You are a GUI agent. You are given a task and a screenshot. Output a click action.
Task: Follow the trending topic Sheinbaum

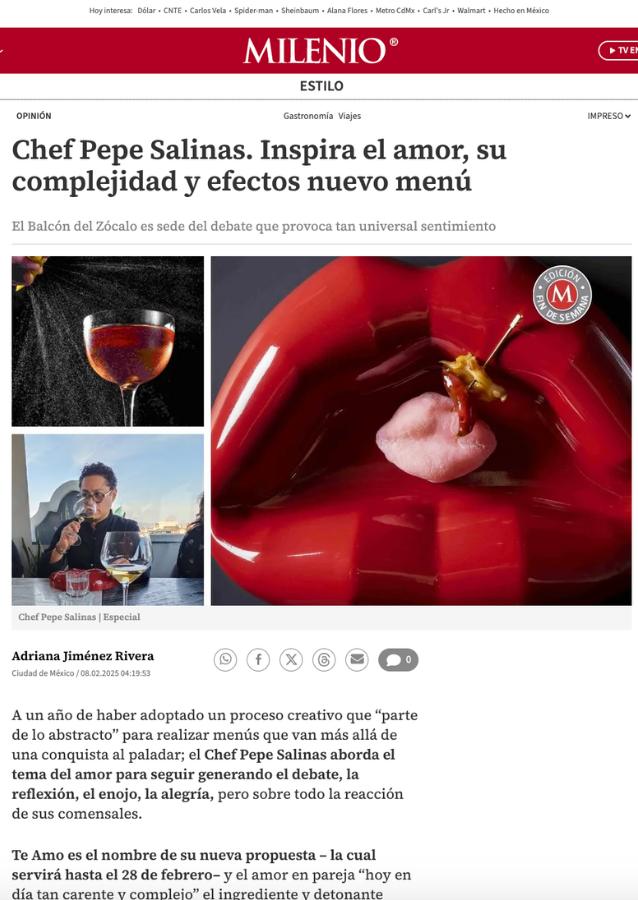coord(300,10)
